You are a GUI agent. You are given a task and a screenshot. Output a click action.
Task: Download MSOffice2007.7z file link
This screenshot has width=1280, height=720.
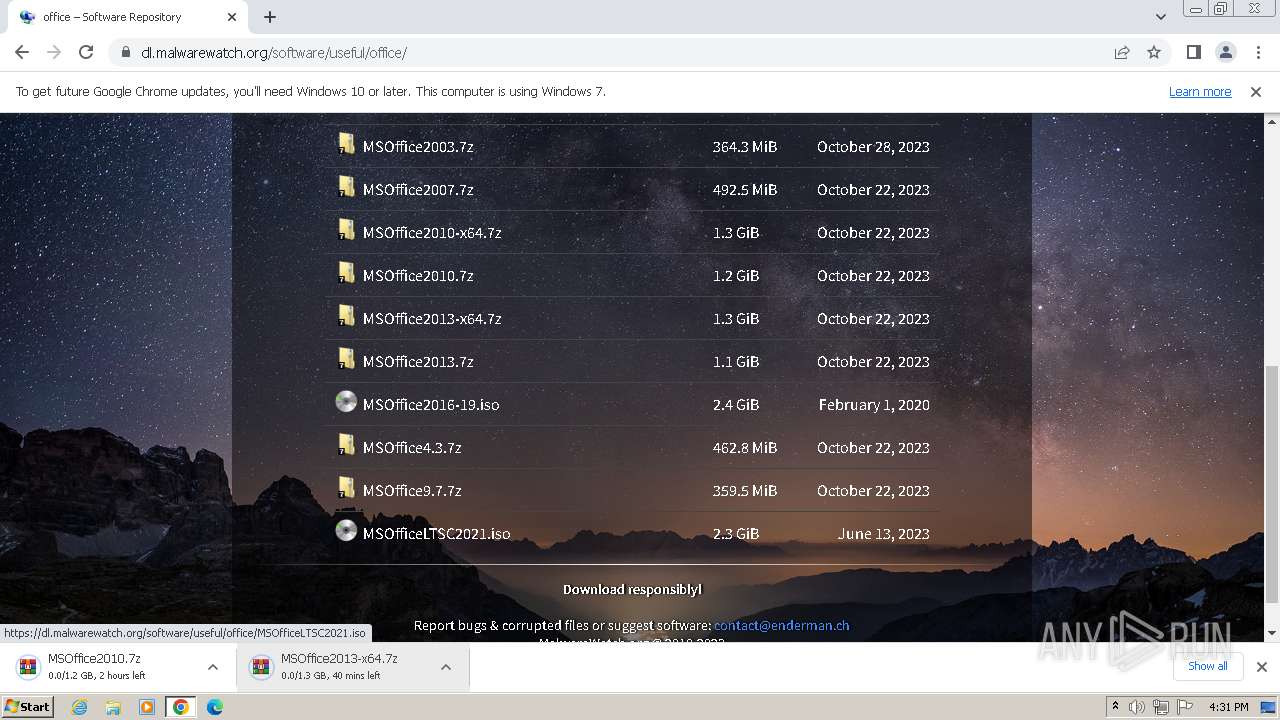[x=418, y=189]
